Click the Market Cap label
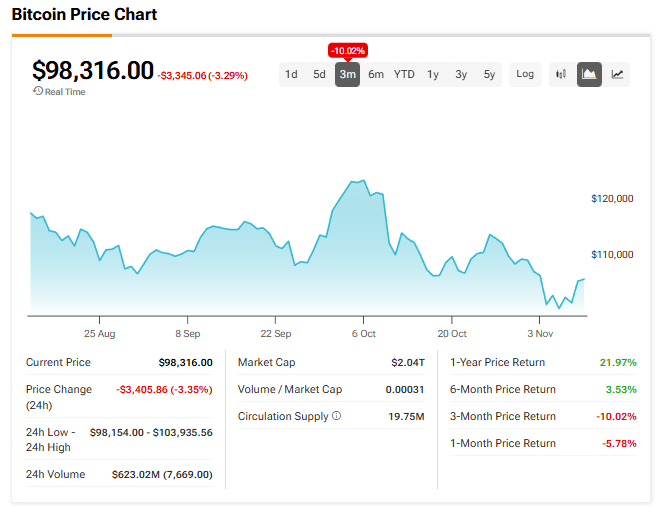This screenshot has height=516, width=662. coord(266,362)
